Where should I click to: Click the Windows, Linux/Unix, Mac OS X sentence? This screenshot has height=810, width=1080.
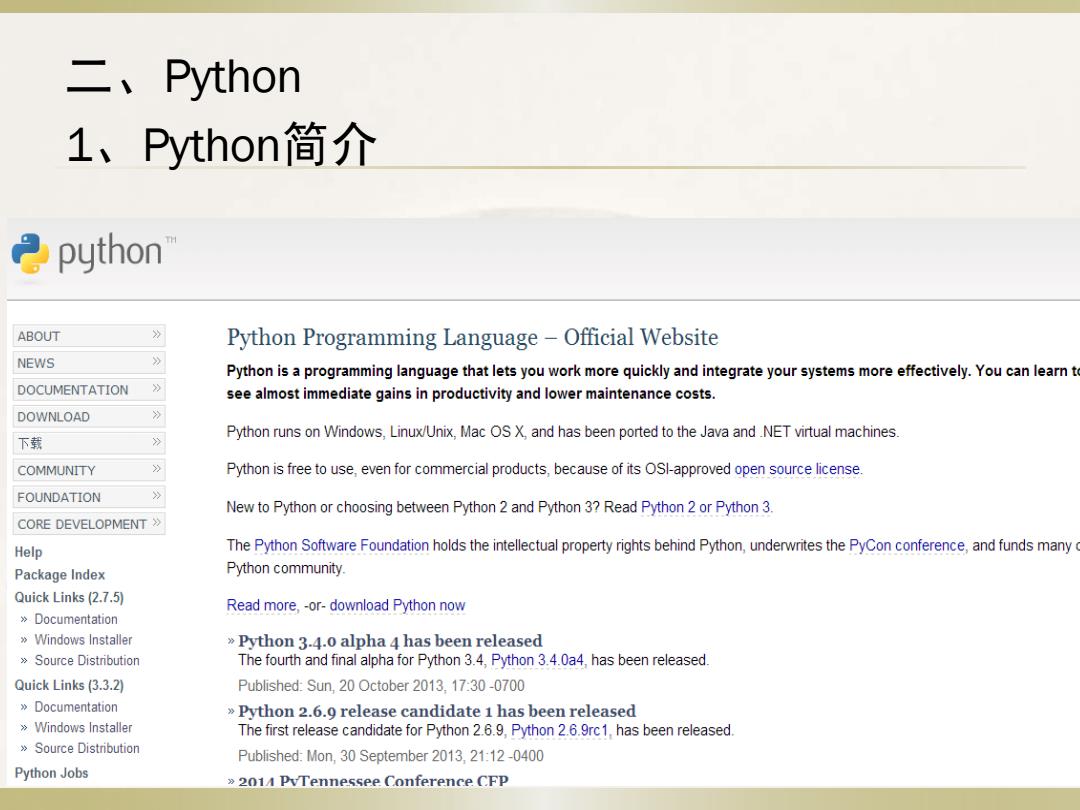pos(563,432)
